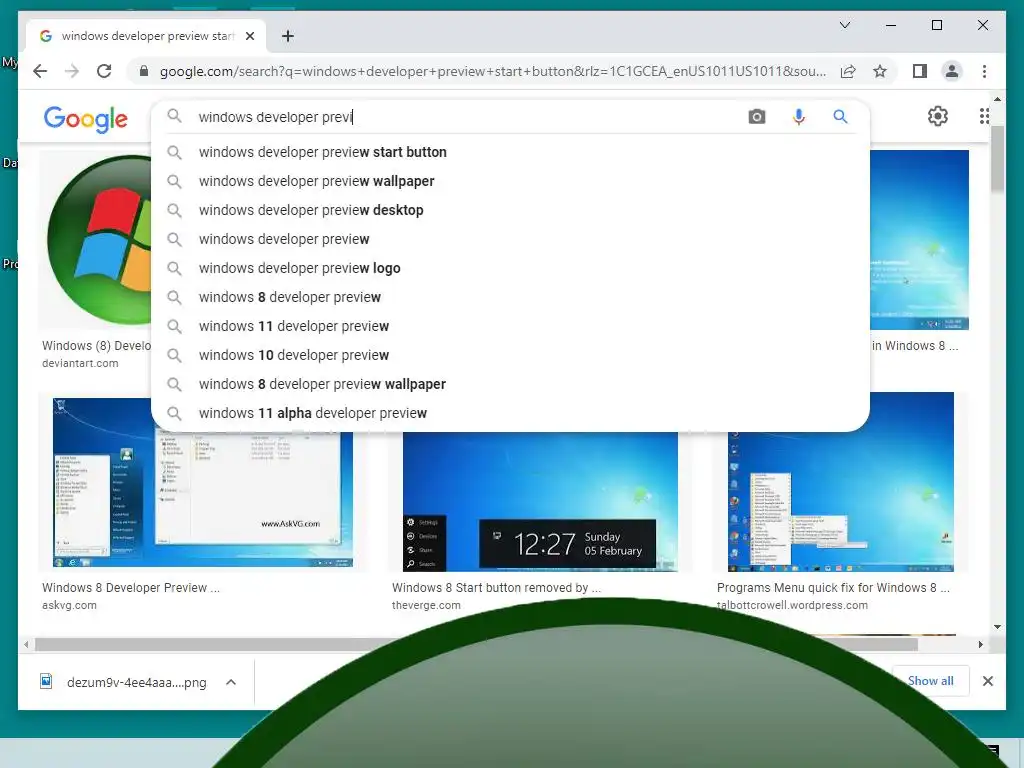Click the dezum9v-4ee4aaa png file icon

tap(46, 682)
